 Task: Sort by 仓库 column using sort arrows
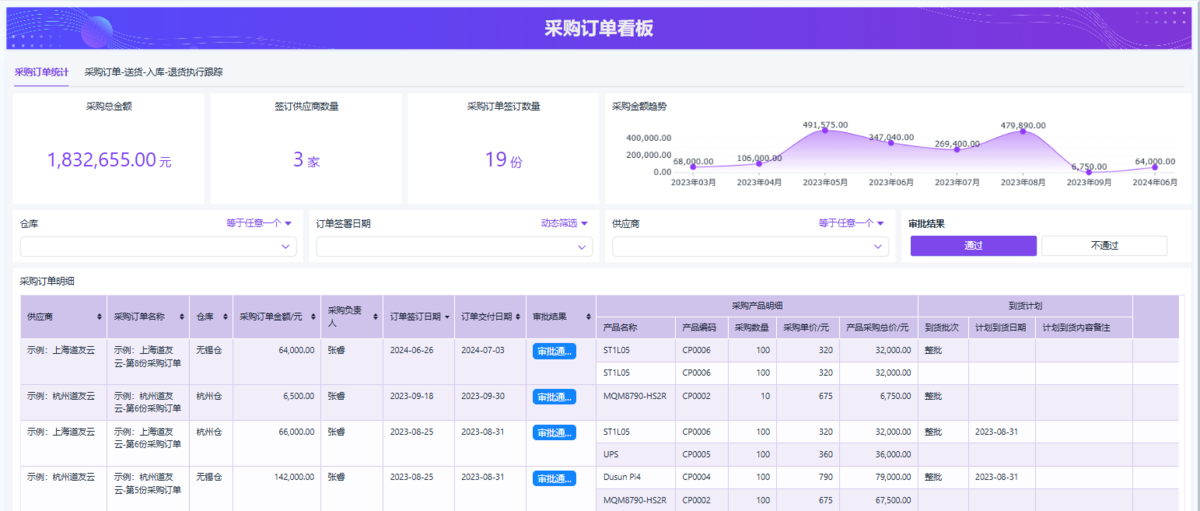[x=225, y=317]
